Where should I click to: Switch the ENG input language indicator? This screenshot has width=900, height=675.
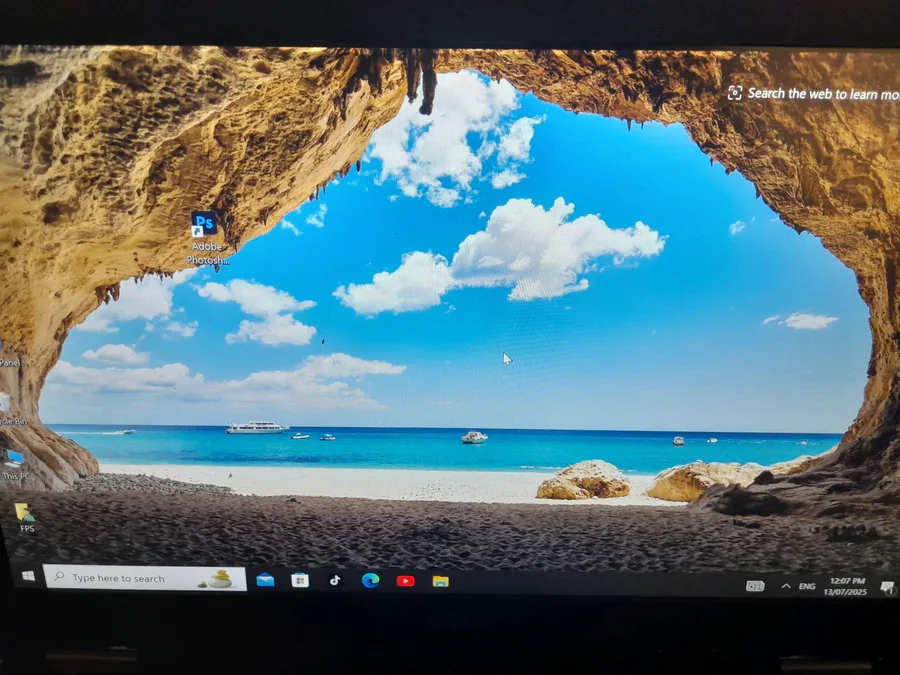point(807,586)
